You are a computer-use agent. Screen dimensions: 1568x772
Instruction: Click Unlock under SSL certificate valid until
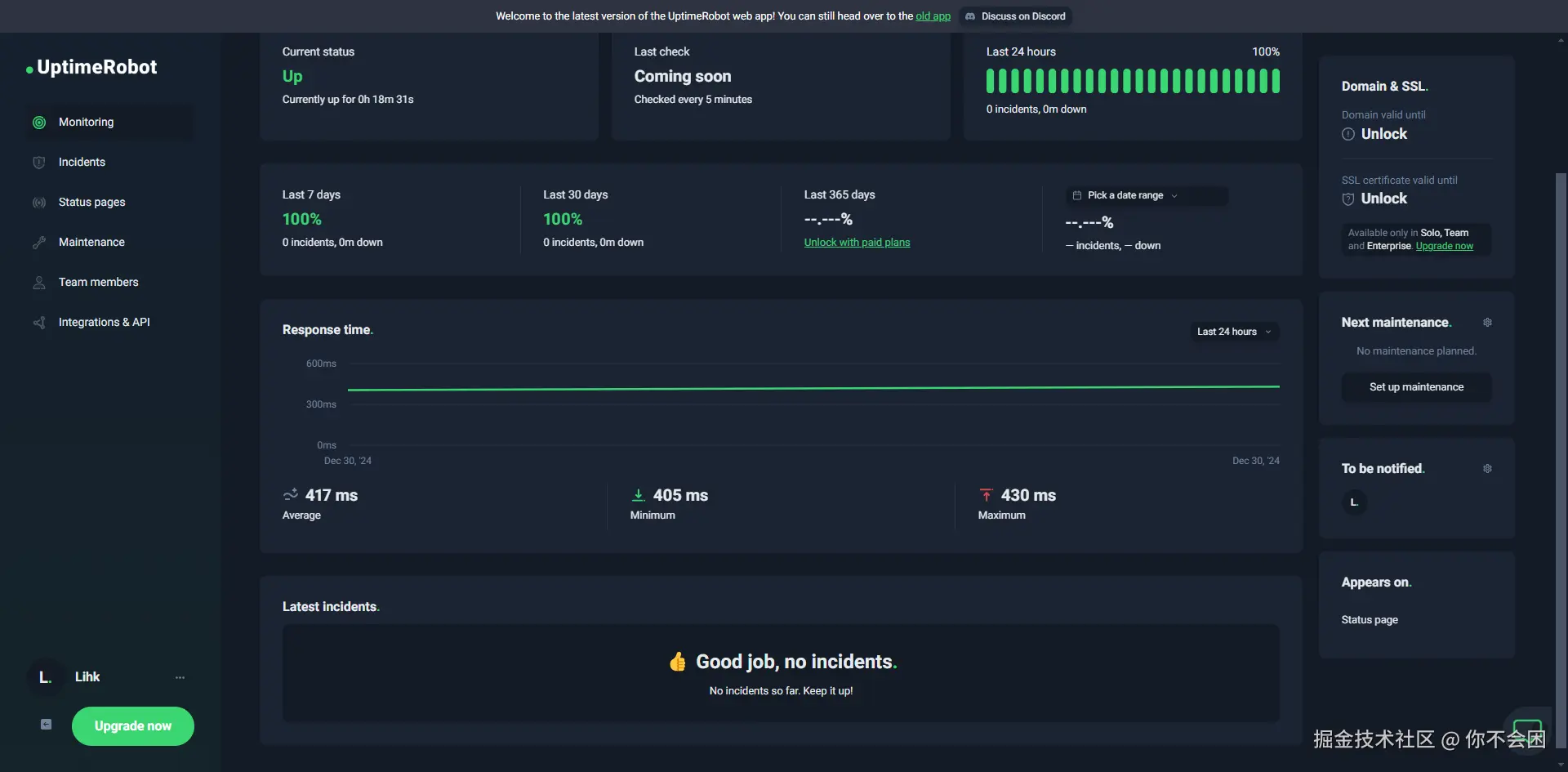click(x=1384, y=199)
